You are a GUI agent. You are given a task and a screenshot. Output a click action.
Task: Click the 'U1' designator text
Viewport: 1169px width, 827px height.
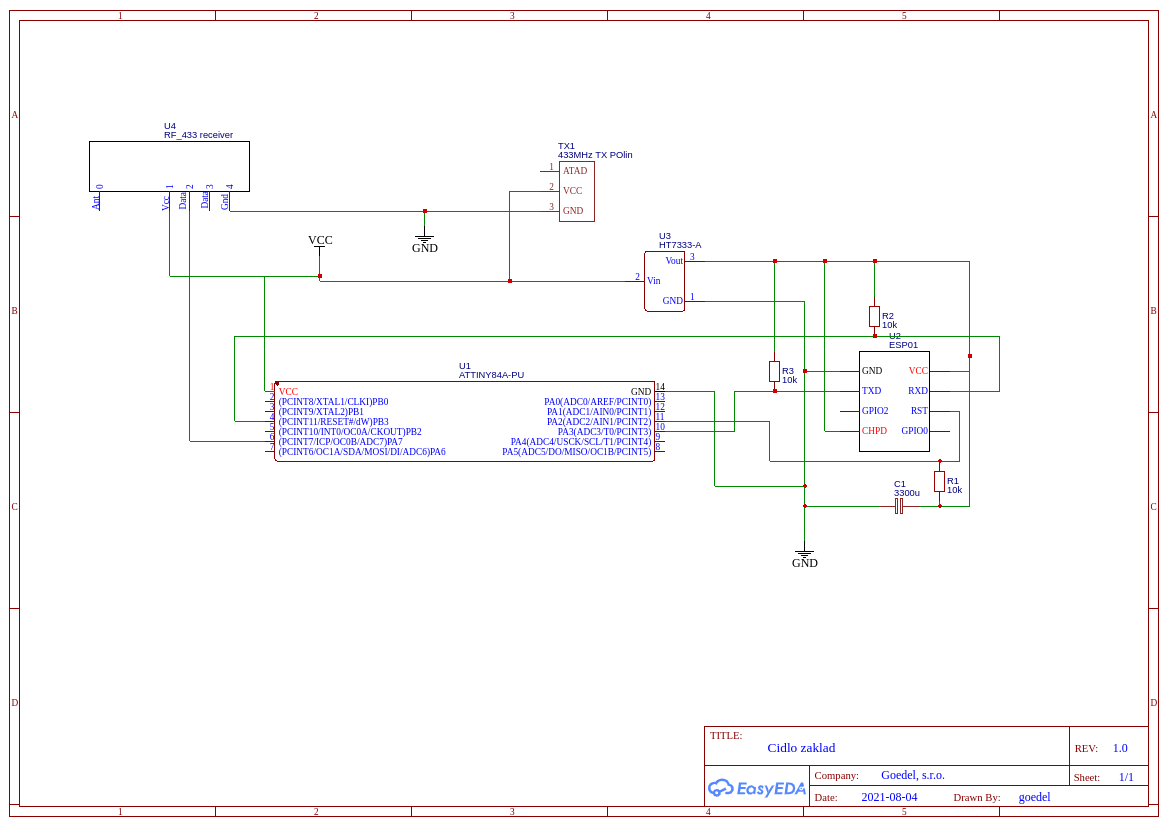coord(464,366)
